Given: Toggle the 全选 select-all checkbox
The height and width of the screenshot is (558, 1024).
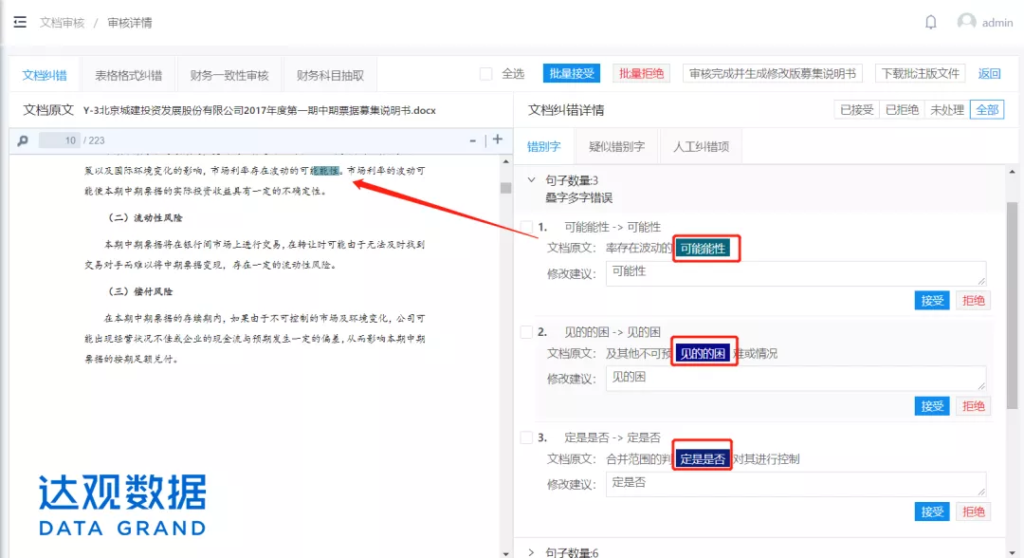Looking at the screenshot, I should (x=486, y=74).
